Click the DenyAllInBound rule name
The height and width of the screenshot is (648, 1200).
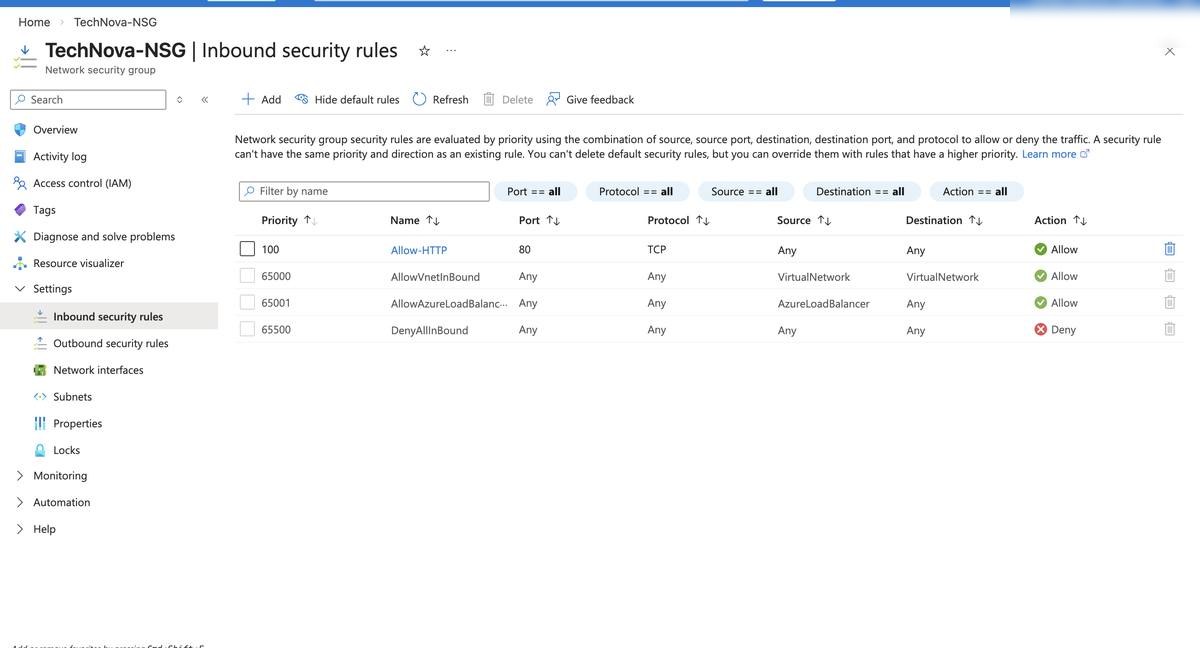tap(429, 330)
